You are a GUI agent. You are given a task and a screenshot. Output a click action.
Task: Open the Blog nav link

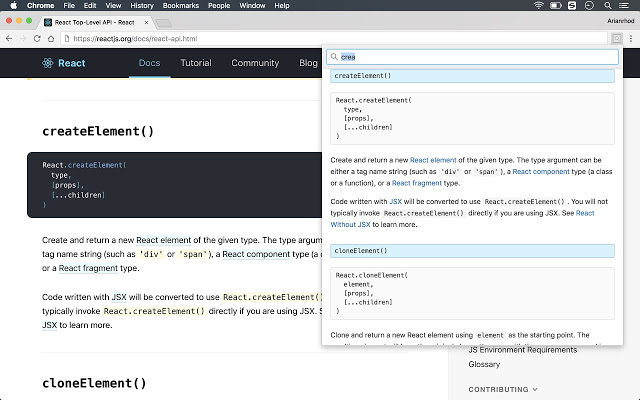coord(308,63)
